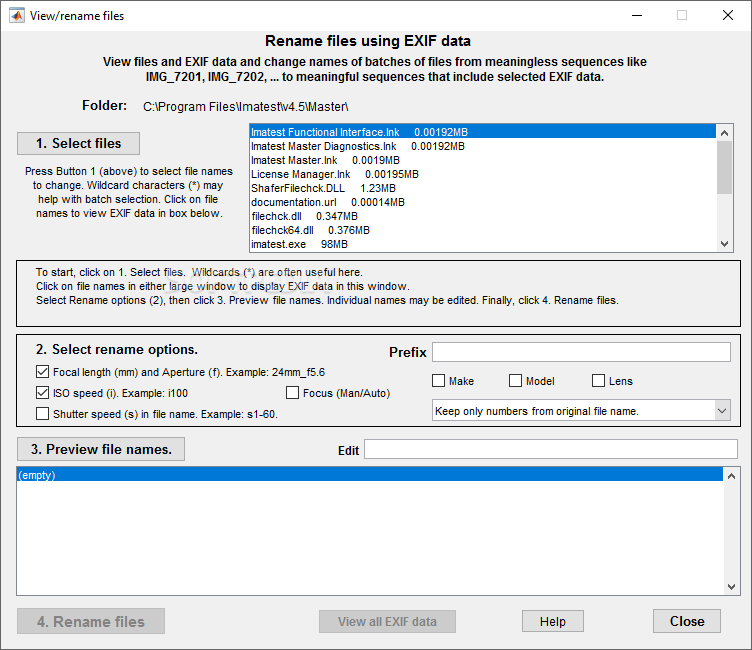Click the Prefix input field
This screenshot has height=650, width=752.
pyautogui.click(x=581, y=352)
